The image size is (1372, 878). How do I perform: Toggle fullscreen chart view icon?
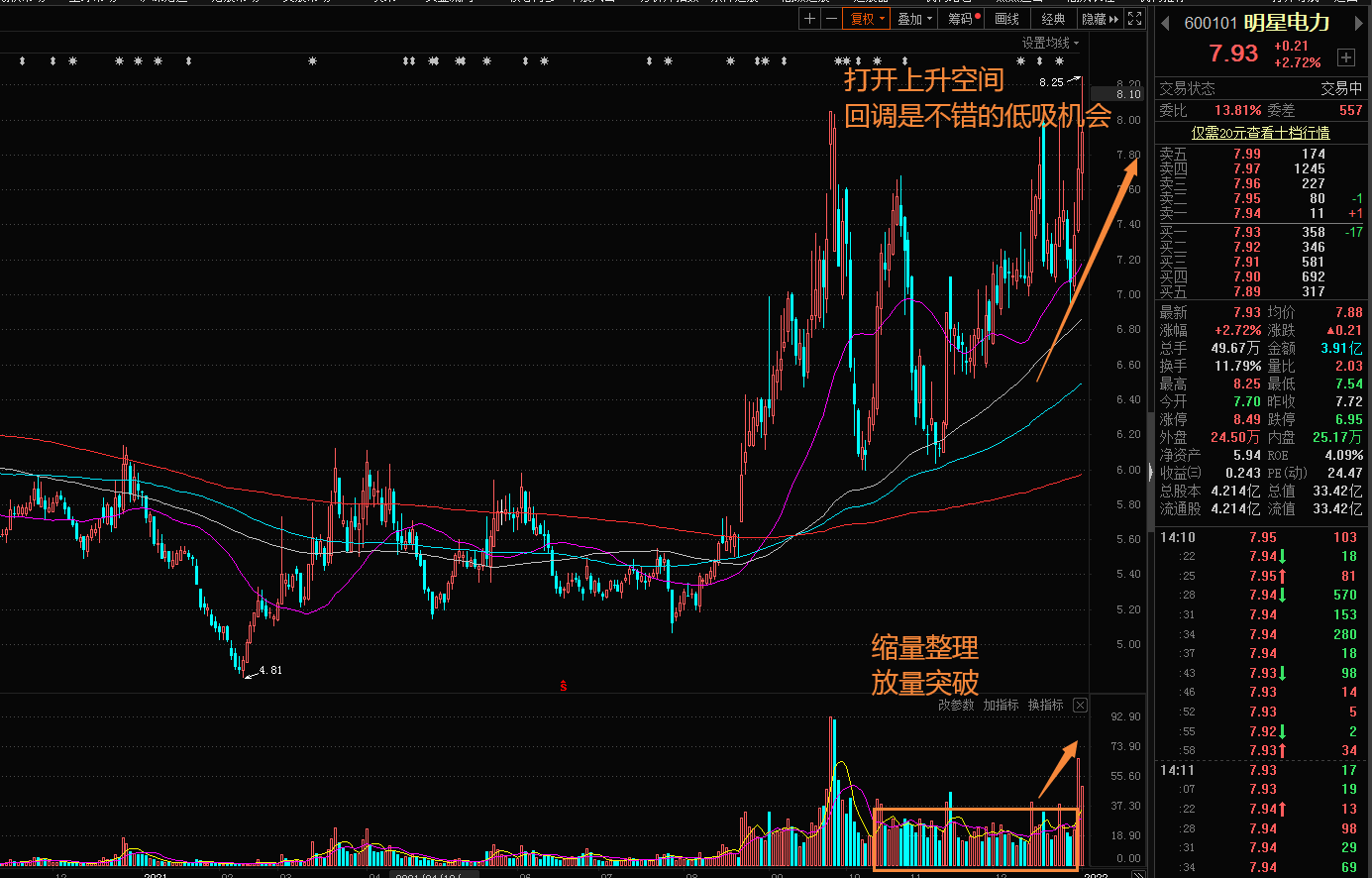[x=1135, y=19]
